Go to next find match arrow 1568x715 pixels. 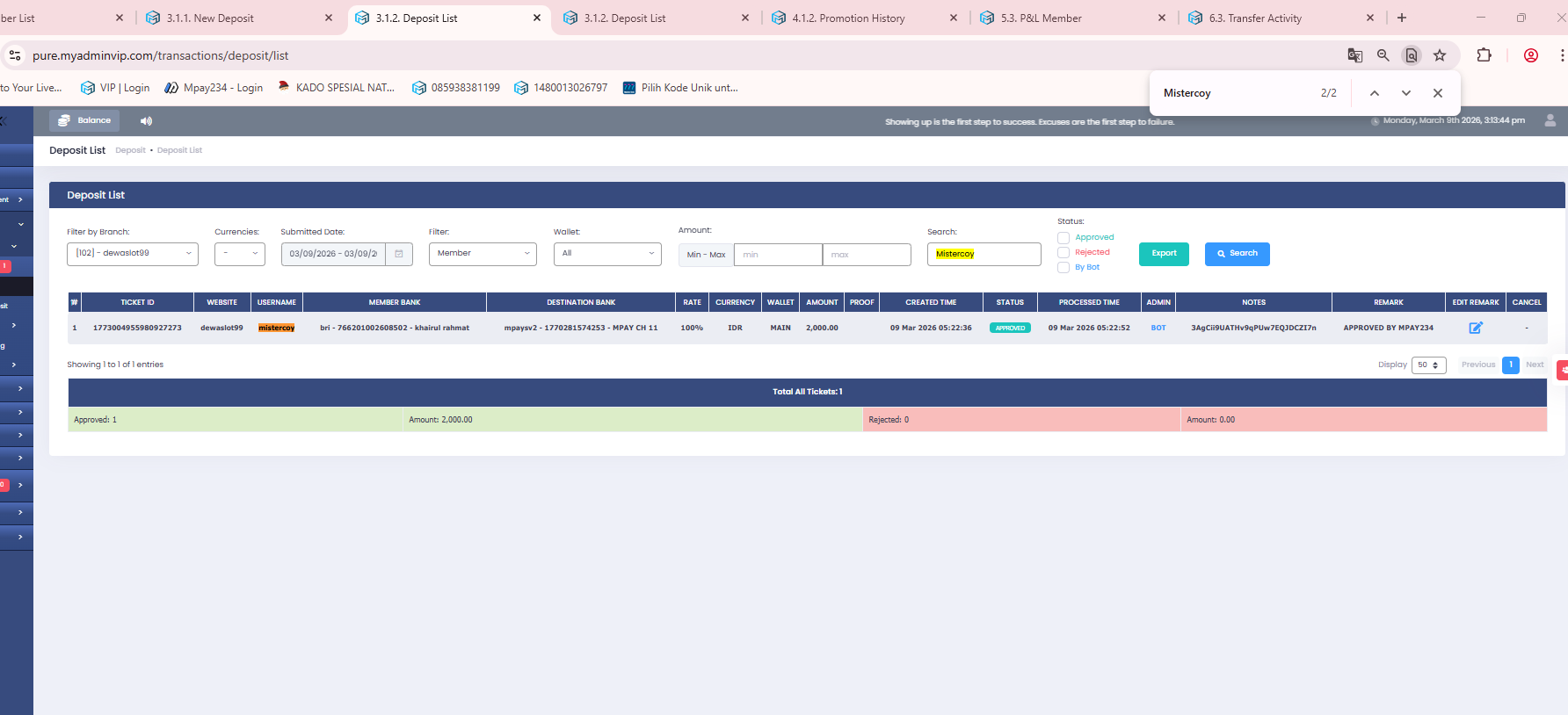pyautogui.click(x=1406, y=93)
